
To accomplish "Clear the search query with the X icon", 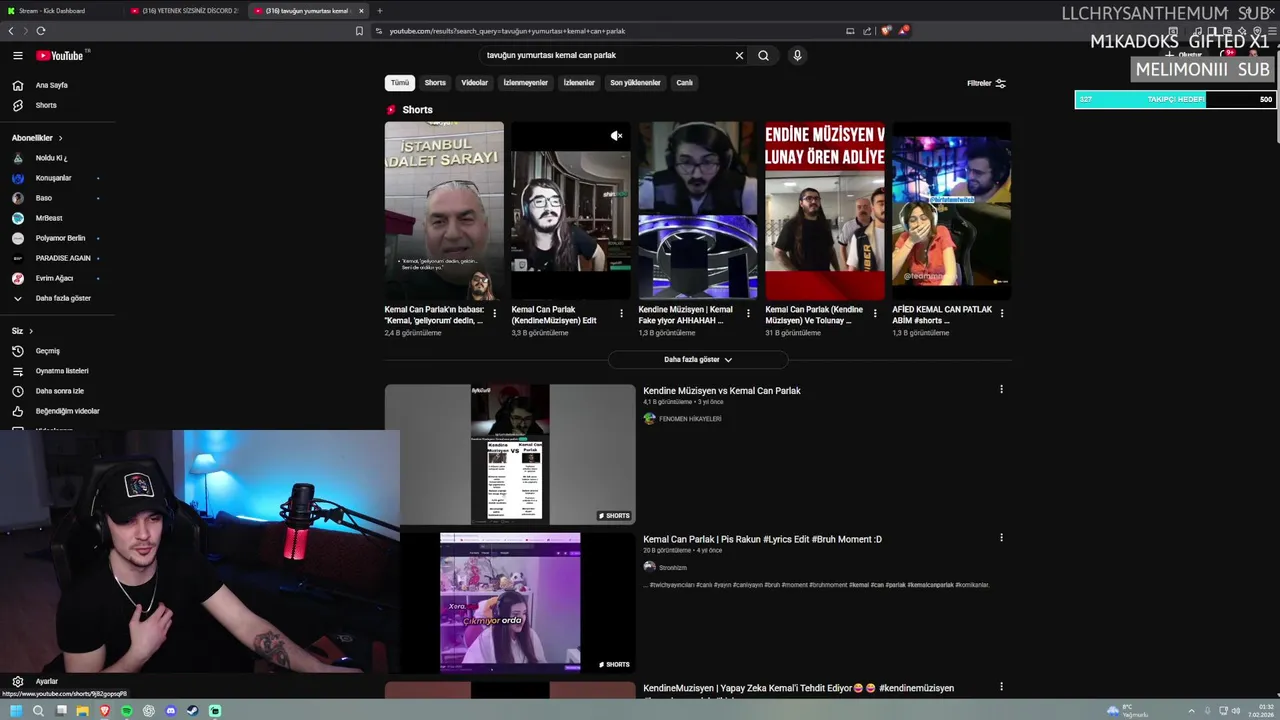I will click(739, 56).
